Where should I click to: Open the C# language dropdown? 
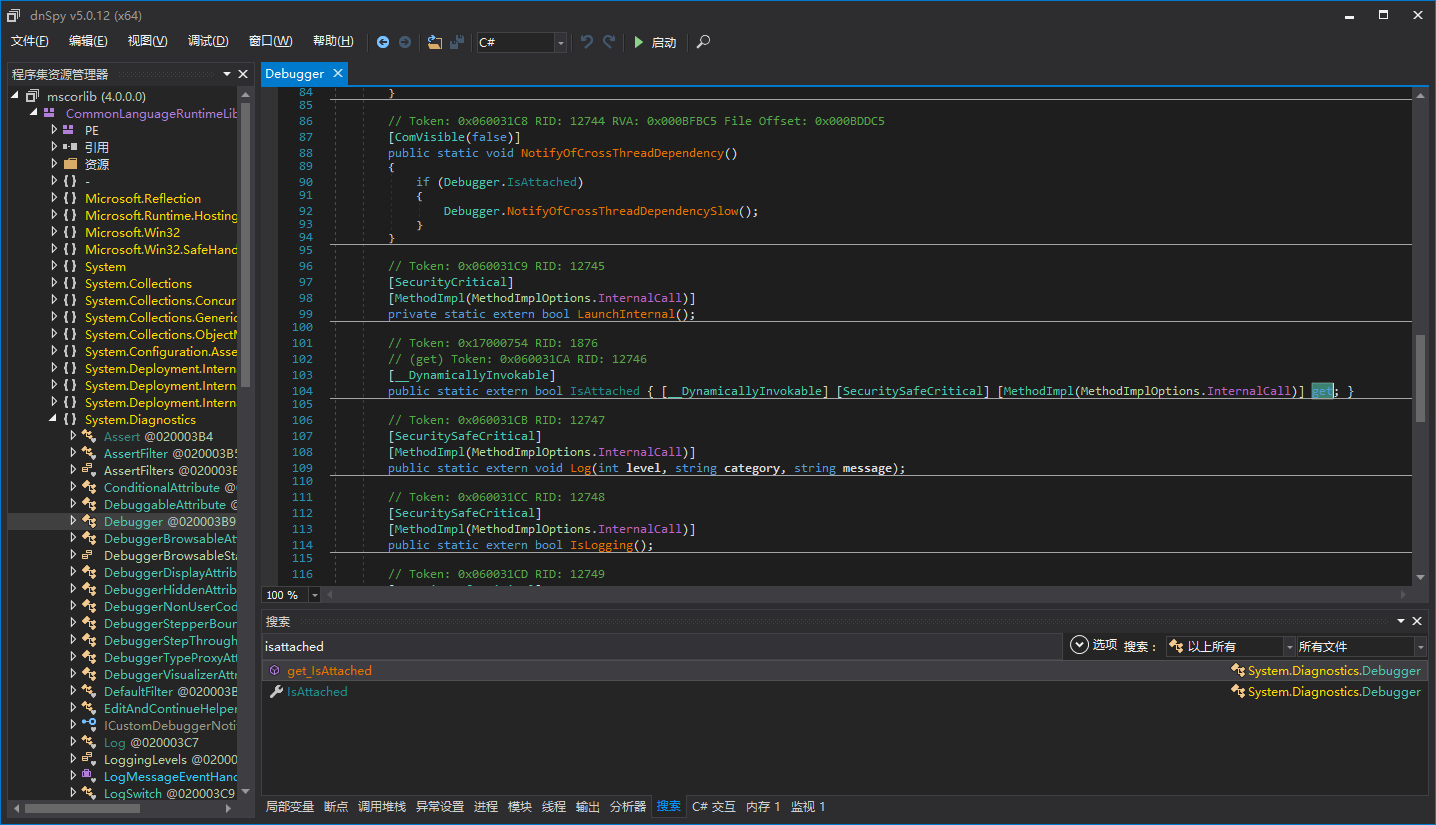pos(560,42)
